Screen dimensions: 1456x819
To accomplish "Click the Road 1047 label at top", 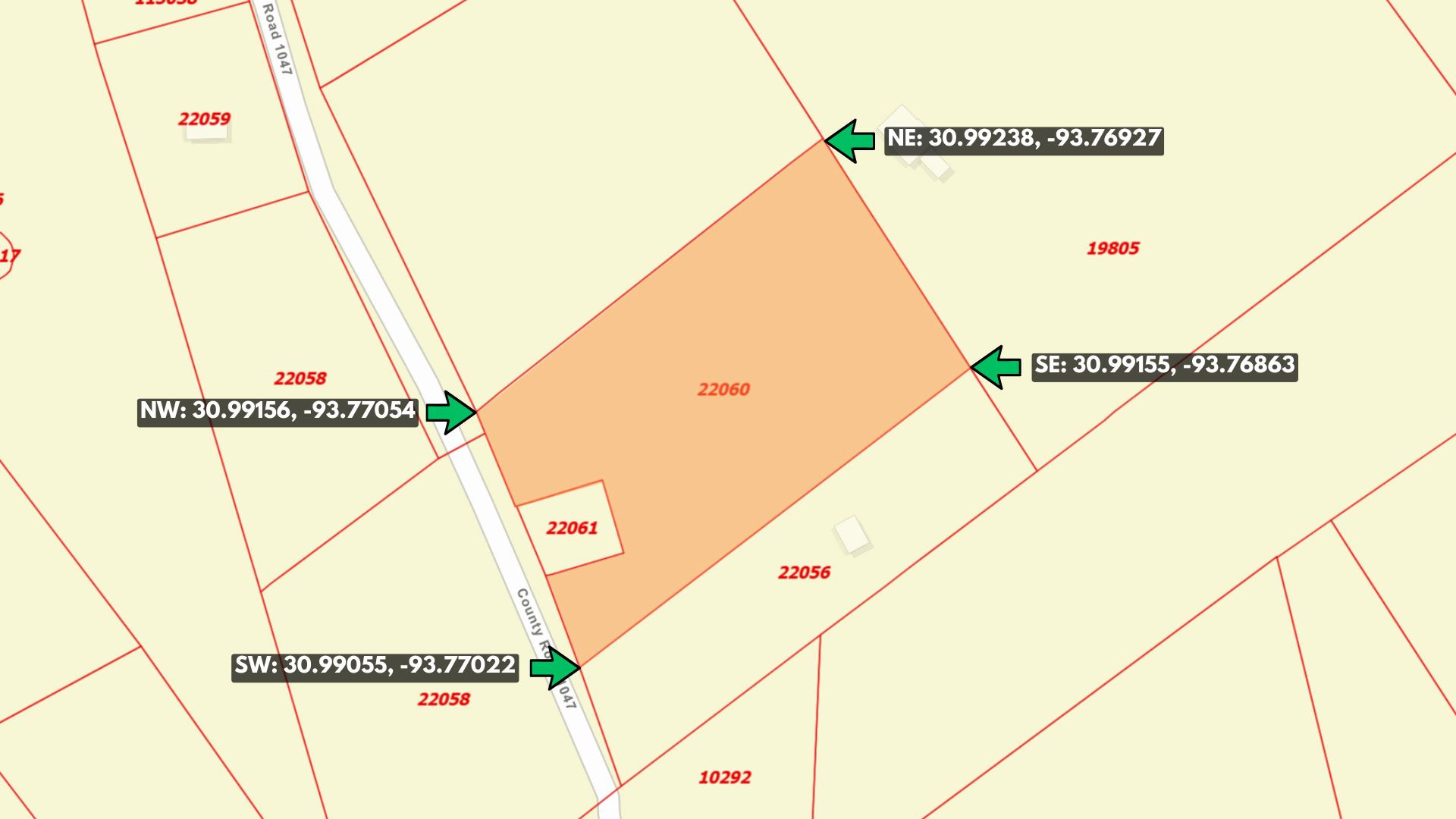I will pos(277,38).
